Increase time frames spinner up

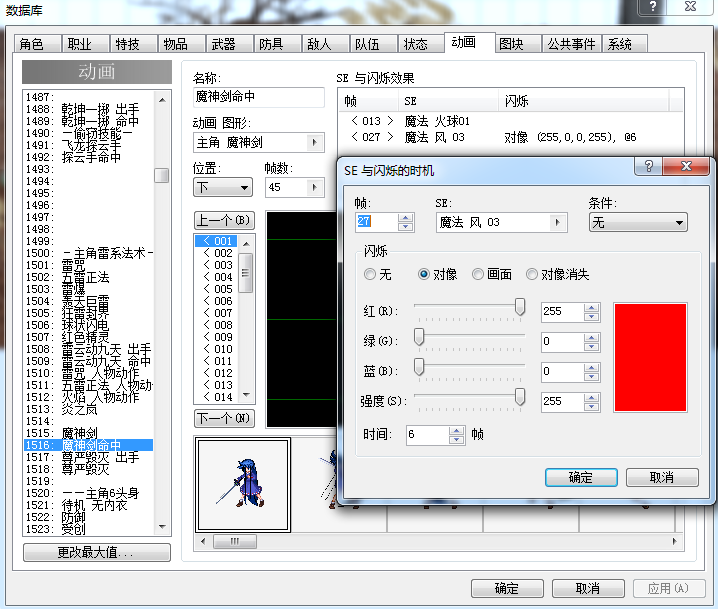457,430
